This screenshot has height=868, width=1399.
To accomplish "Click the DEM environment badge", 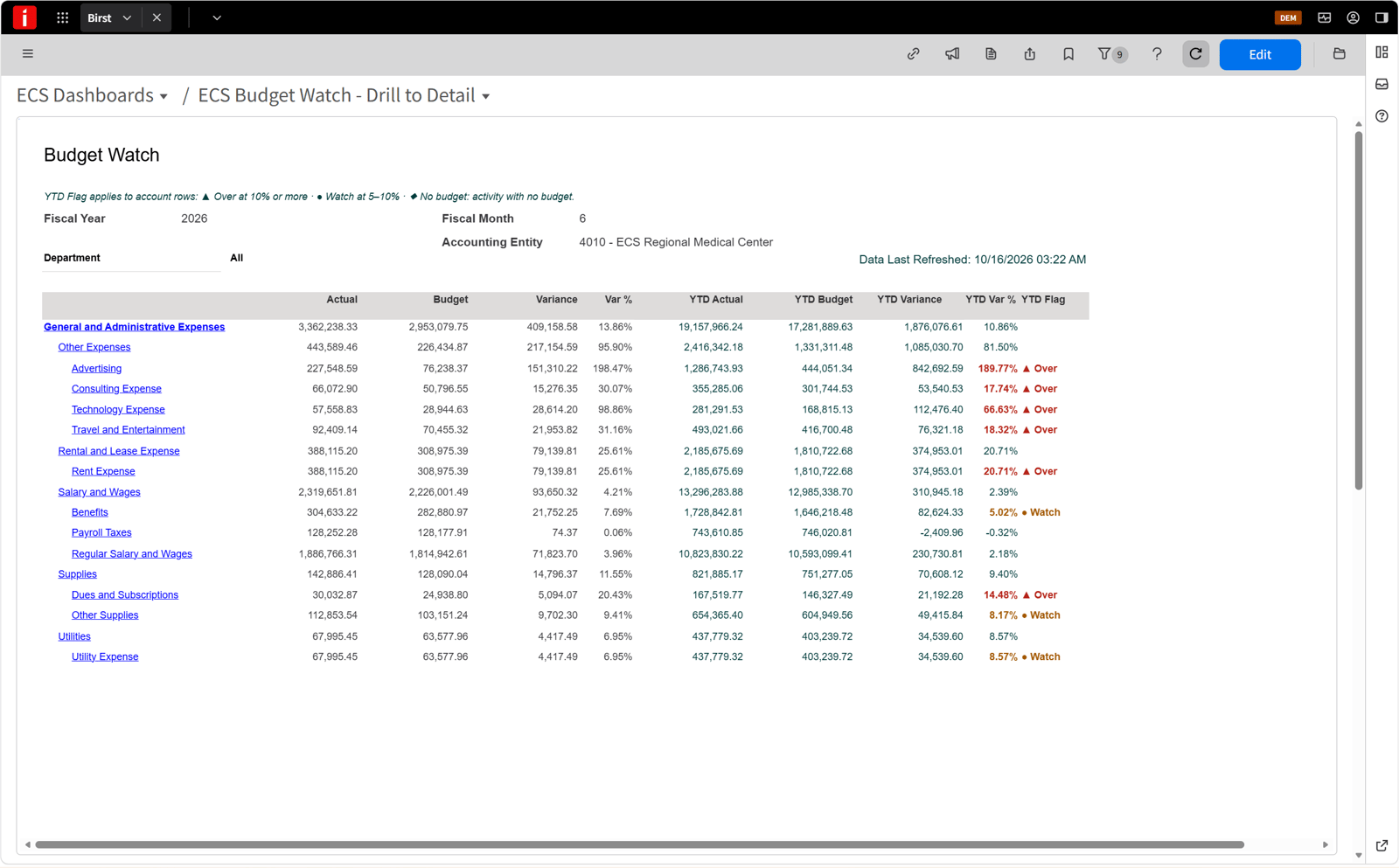I will click(x=1287, y=17).
